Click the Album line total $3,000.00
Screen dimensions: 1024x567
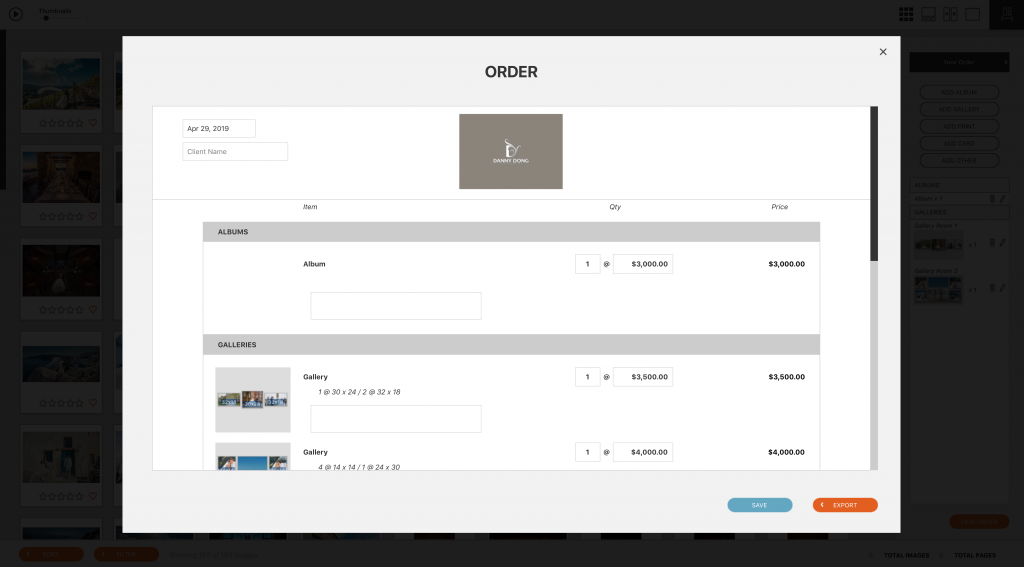click(x=786, y=264)
